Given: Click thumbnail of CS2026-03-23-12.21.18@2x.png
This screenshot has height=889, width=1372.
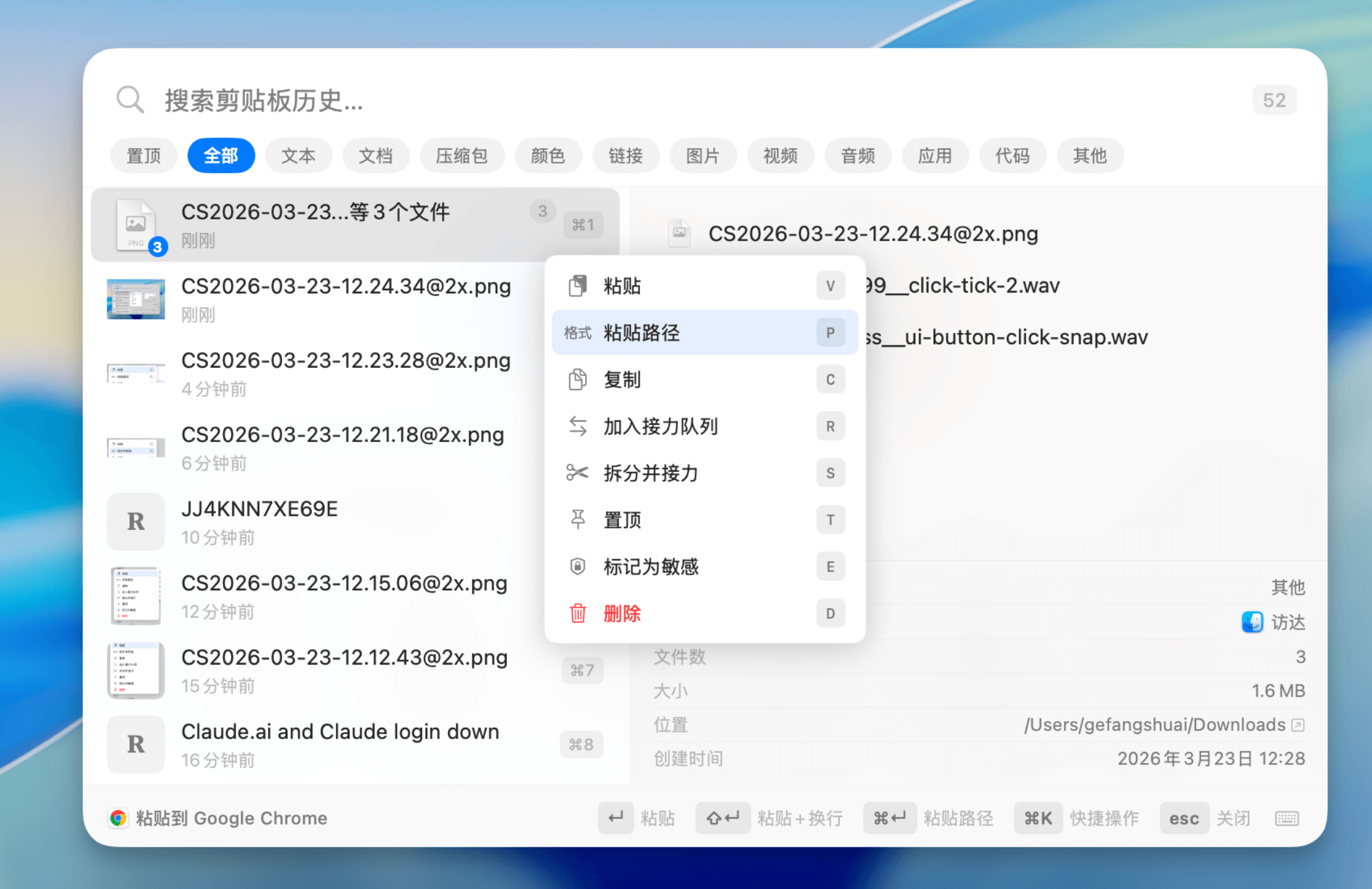Looking at the screenshot, I should click(x=136, y=448).
